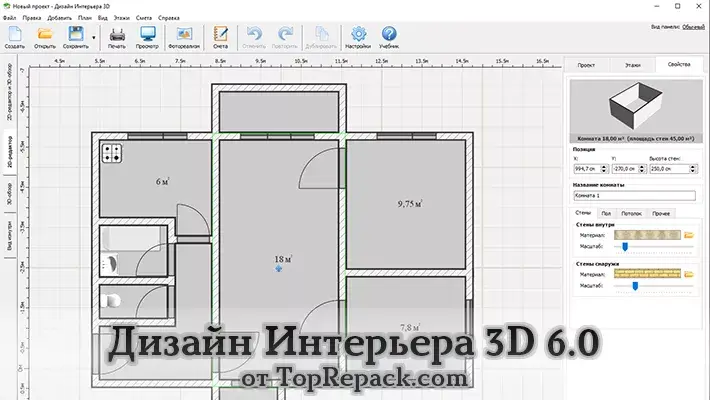Click the Высота стен input field
710x400 pixels.
pyautogui.click(x=669, y=169)
